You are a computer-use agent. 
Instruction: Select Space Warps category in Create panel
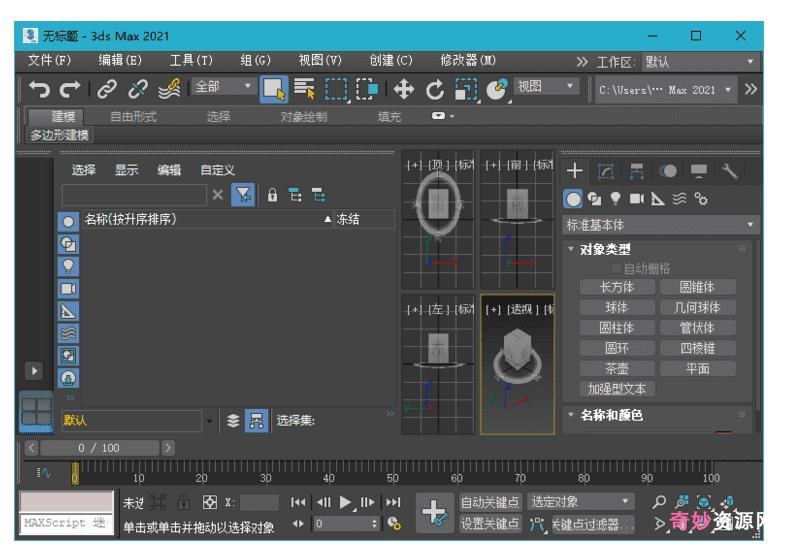coord(679,199)
